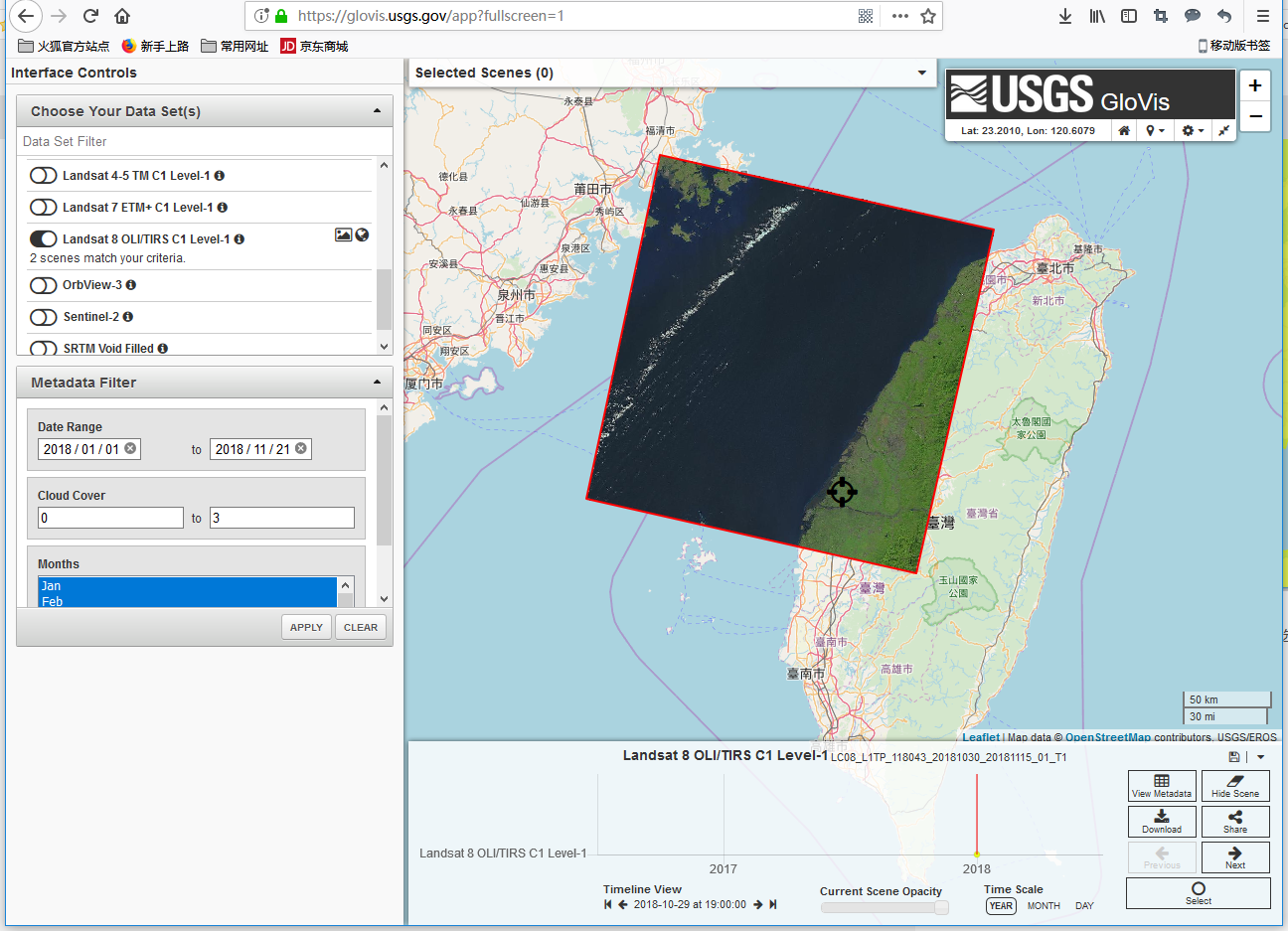Enable the Sentinel-2 dataset toggle

tap(44, 316)
